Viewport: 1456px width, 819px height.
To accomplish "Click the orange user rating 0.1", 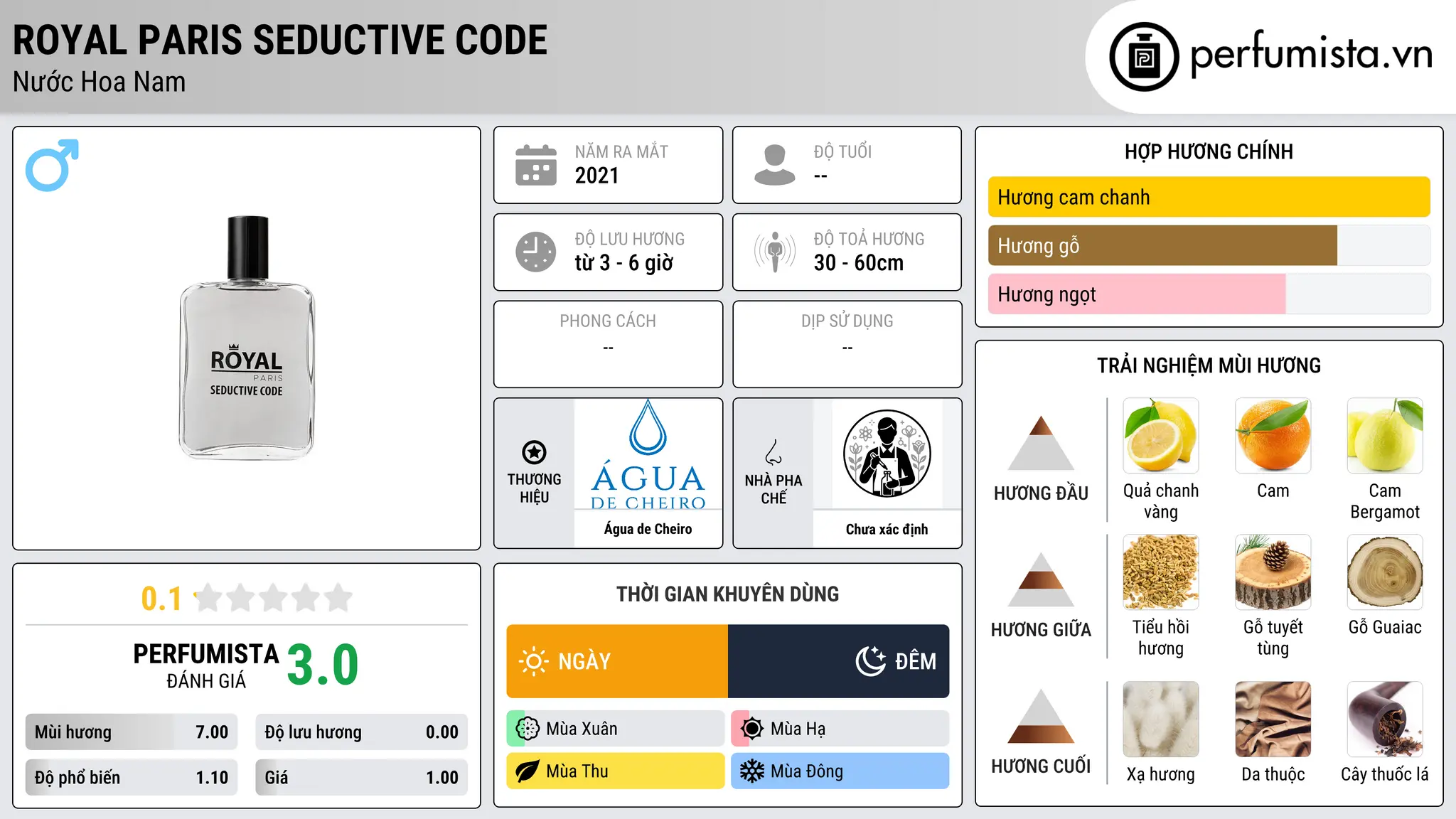I will (161, 599).
